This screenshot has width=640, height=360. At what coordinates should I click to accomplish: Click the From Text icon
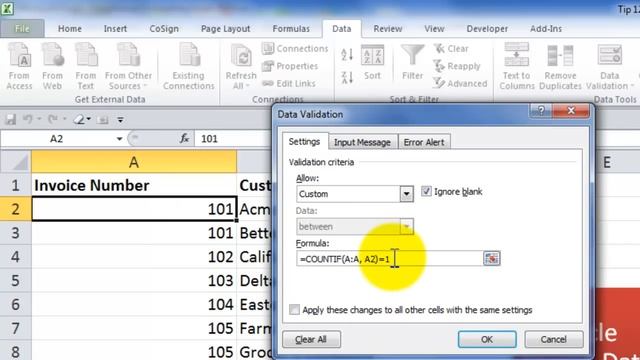(x=86, y=67)
